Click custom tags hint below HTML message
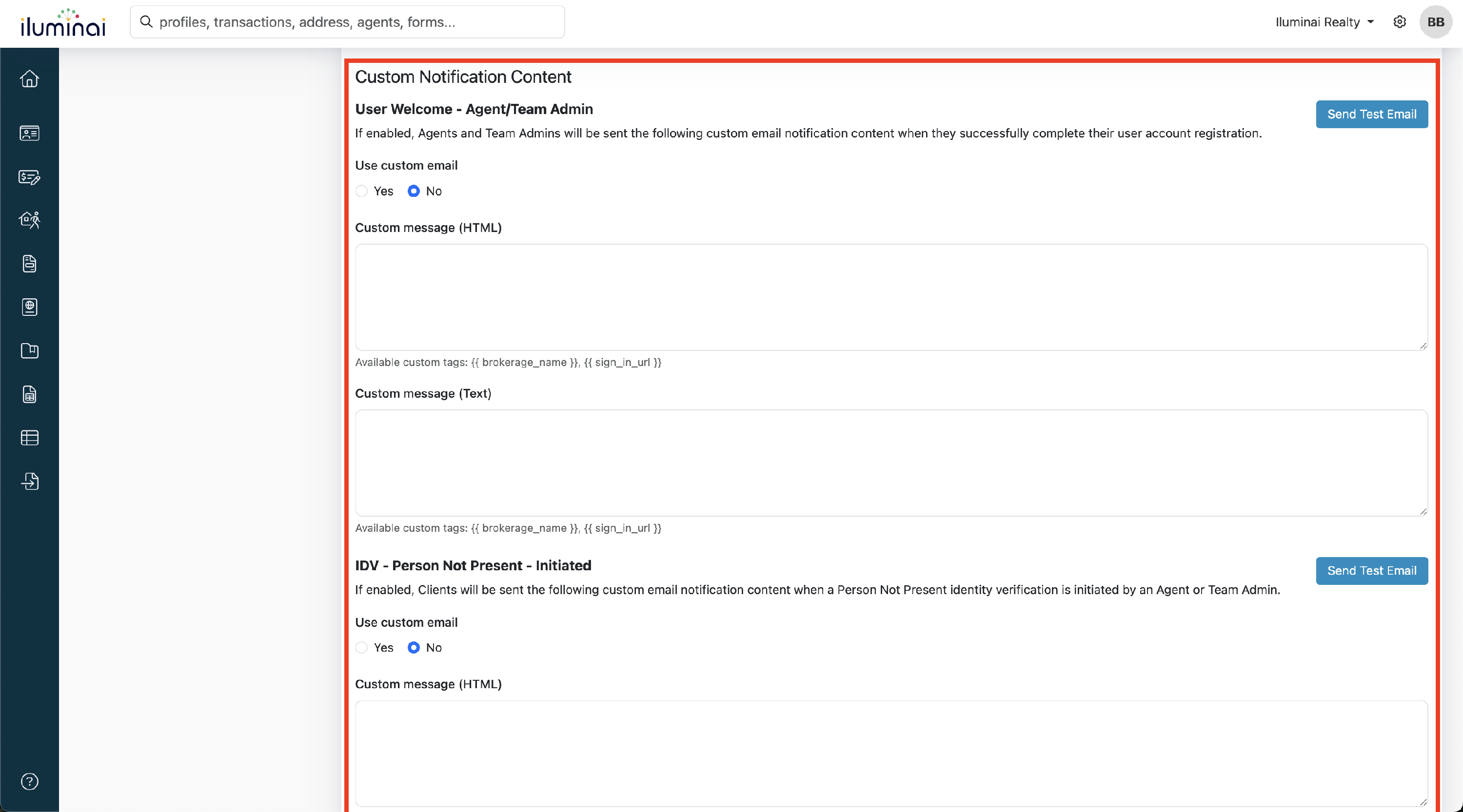 pyautogui.click(x=508, y=362)
